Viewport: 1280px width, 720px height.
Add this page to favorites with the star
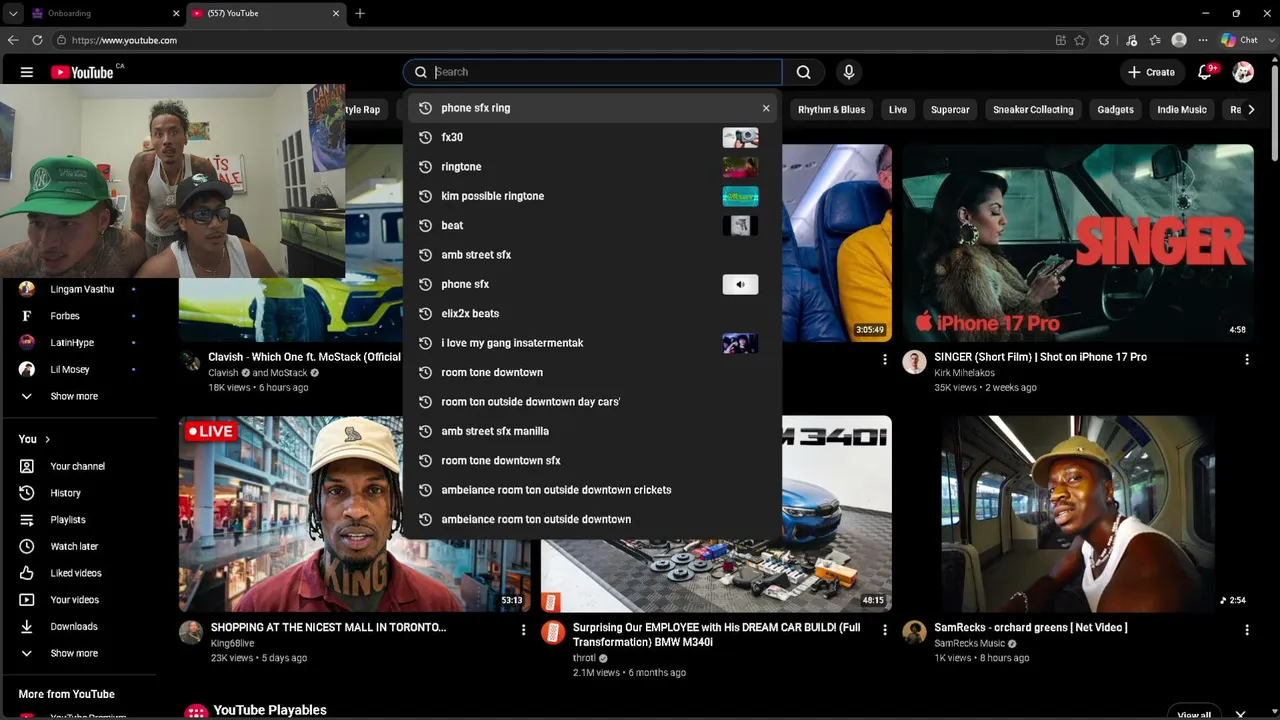pos(1080,40)
